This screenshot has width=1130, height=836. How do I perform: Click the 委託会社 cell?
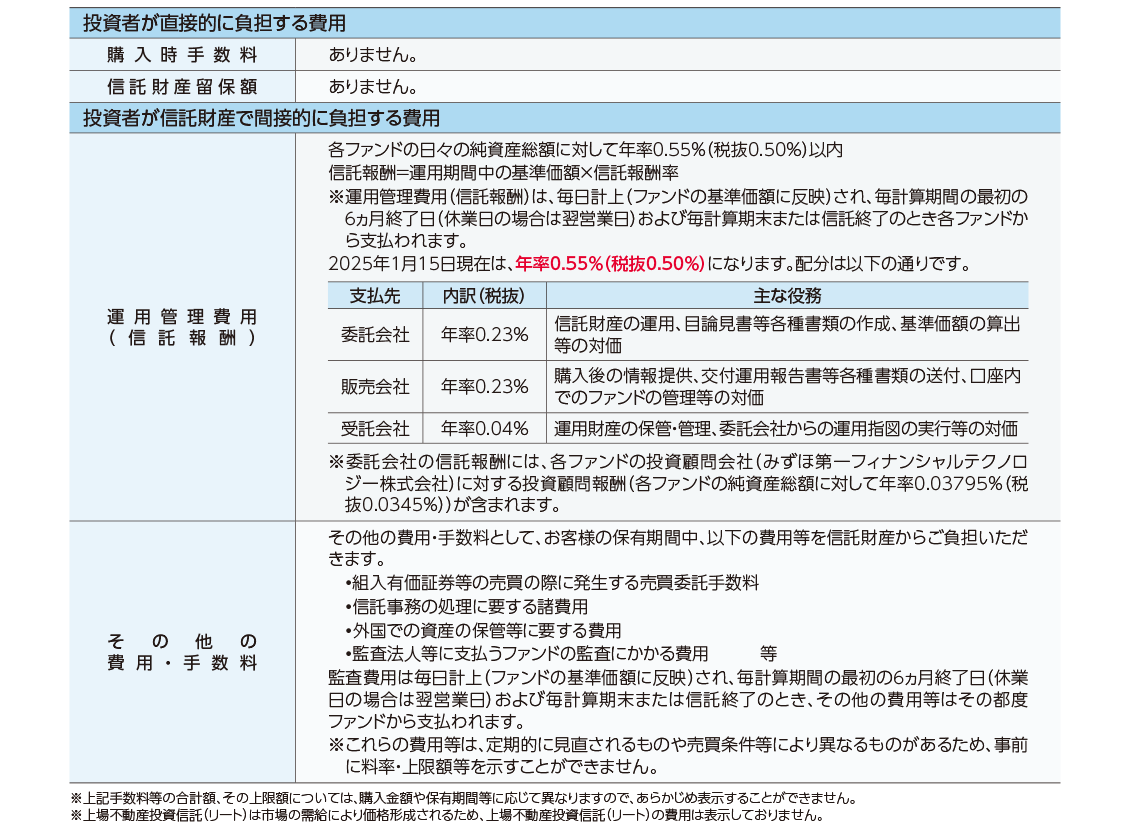pyautogui.click(x=374, y=335)
